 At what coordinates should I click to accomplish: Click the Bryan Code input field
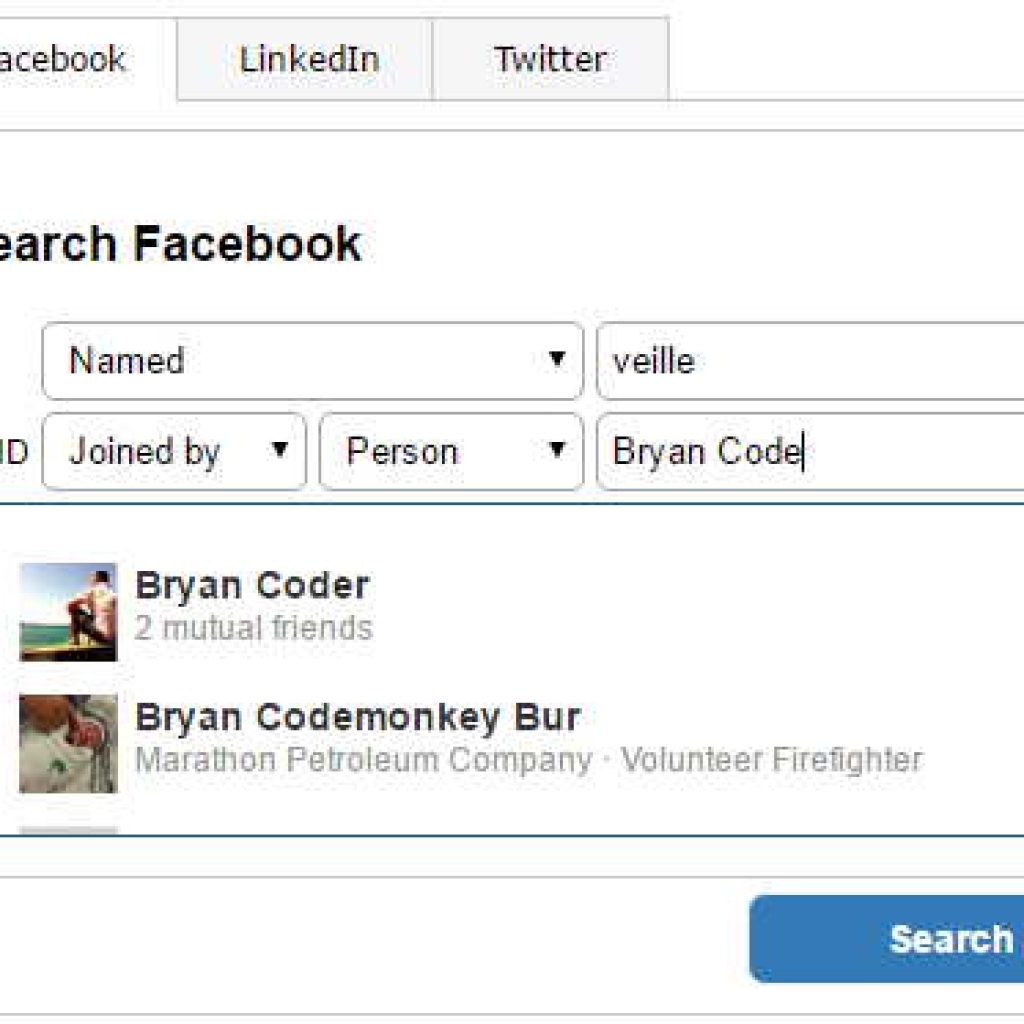pyautogui.click(x=810, y=451)
